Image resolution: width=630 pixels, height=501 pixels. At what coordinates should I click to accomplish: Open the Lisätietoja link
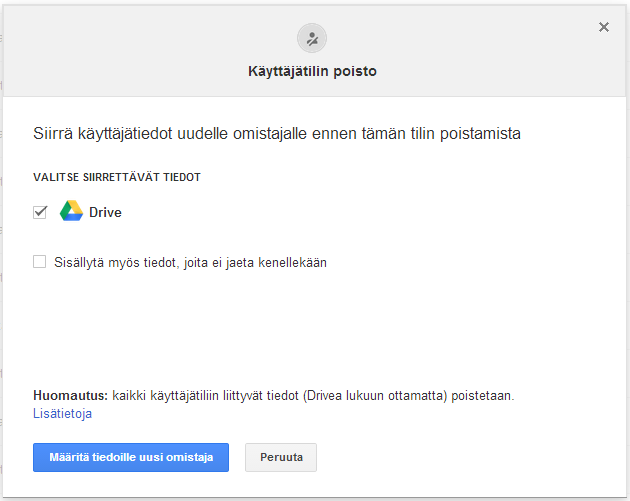pyautogui.click(x=62, y=413)
